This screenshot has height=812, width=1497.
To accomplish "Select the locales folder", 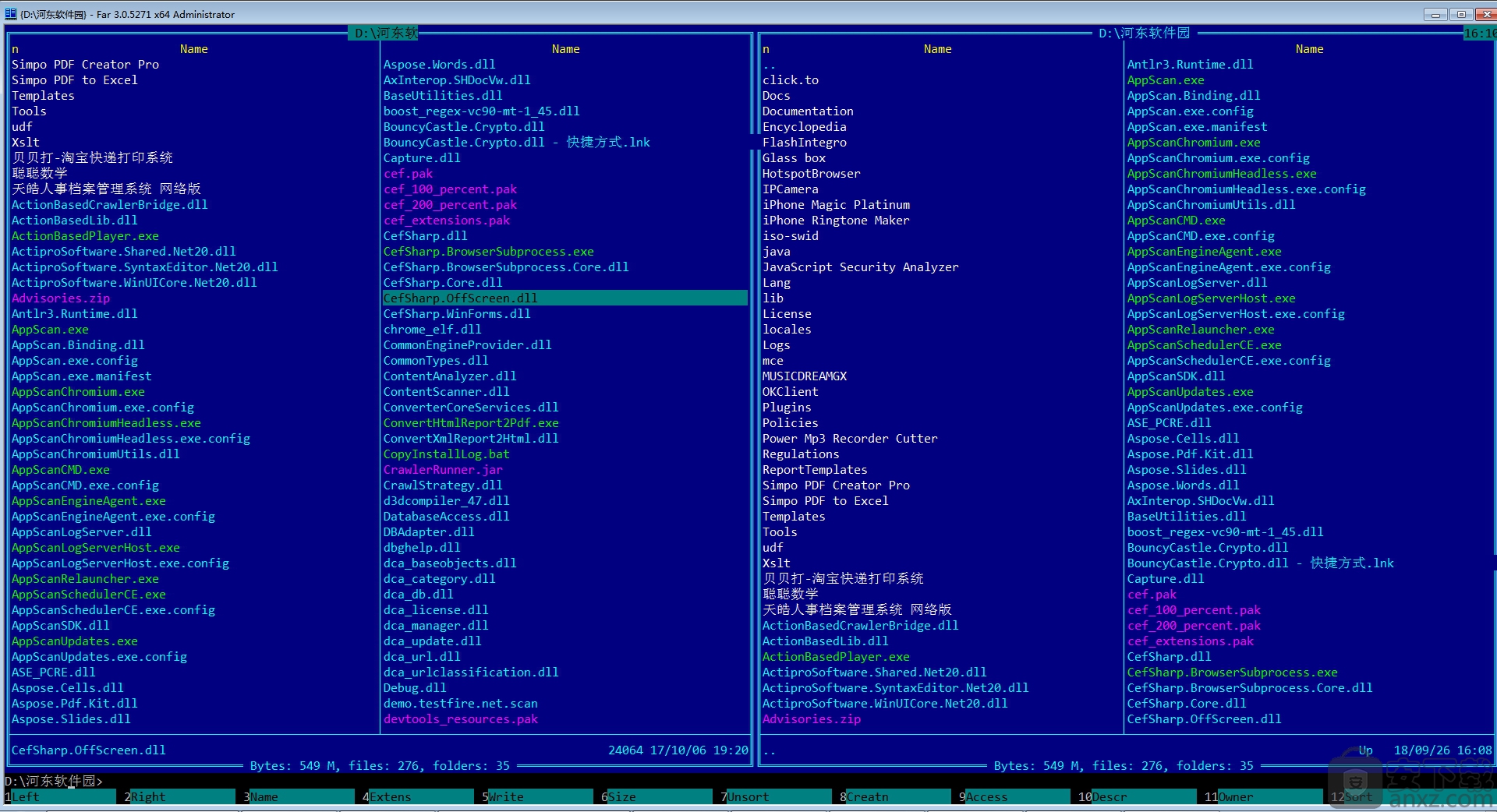I will click(x=787, y=329).
